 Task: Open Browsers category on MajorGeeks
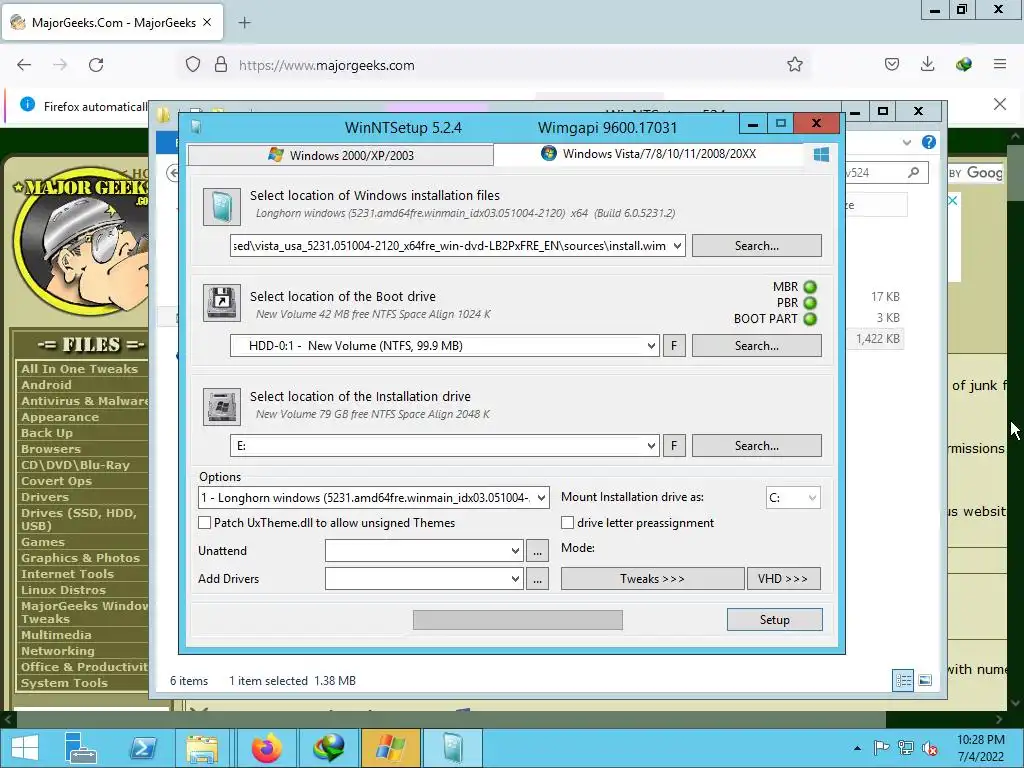click(x=50, y=449)
